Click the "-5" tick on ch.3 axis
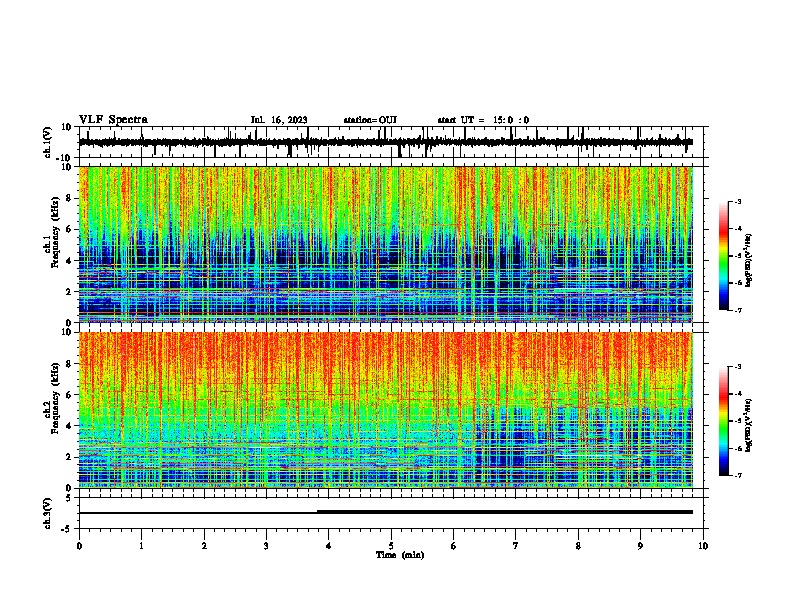Screen dimensions: 792x612 coord(67,529)
